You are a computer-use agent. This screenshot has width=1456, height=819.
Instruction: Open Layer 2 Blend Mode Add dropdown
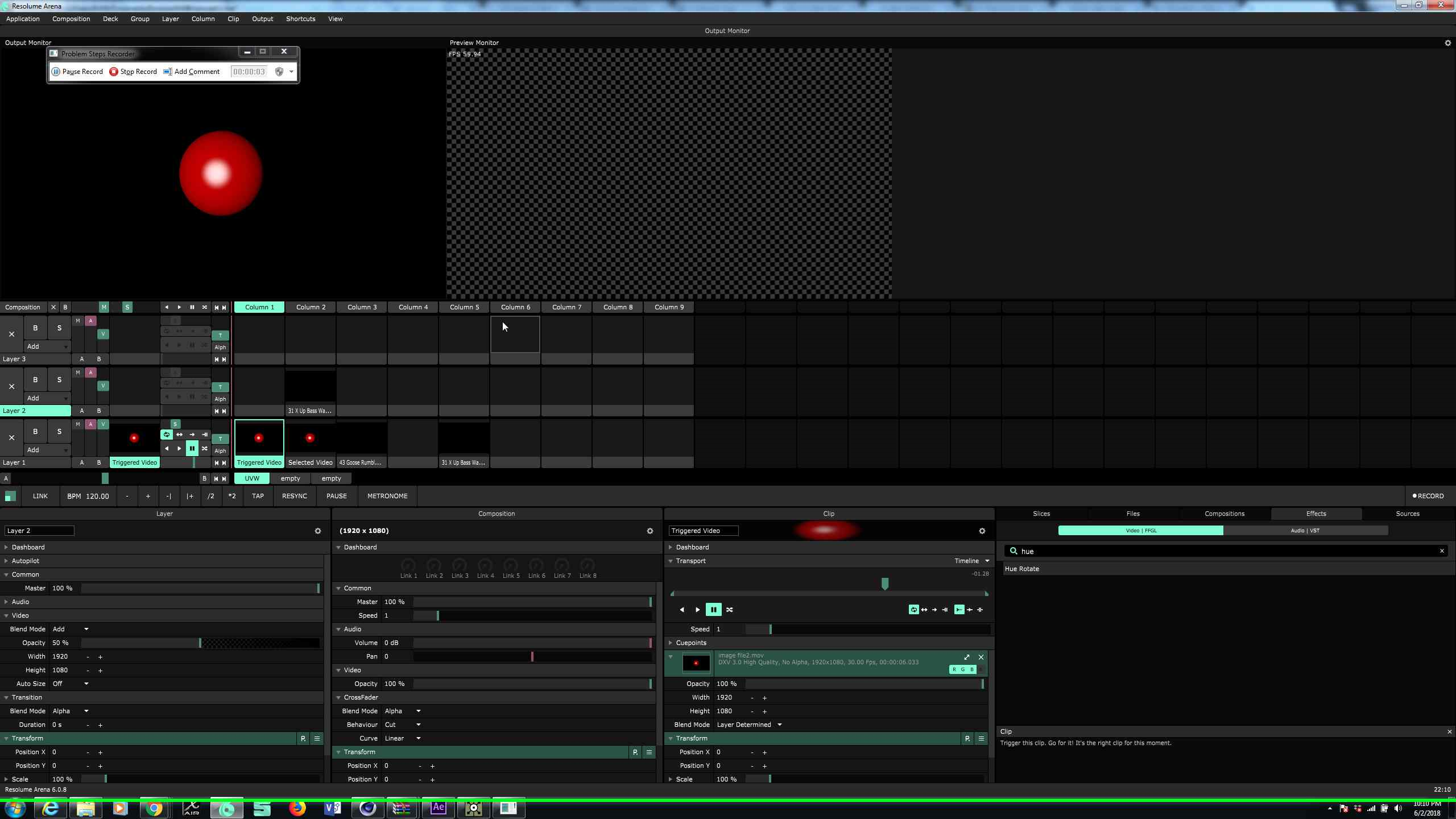click(x=71, y=629)
